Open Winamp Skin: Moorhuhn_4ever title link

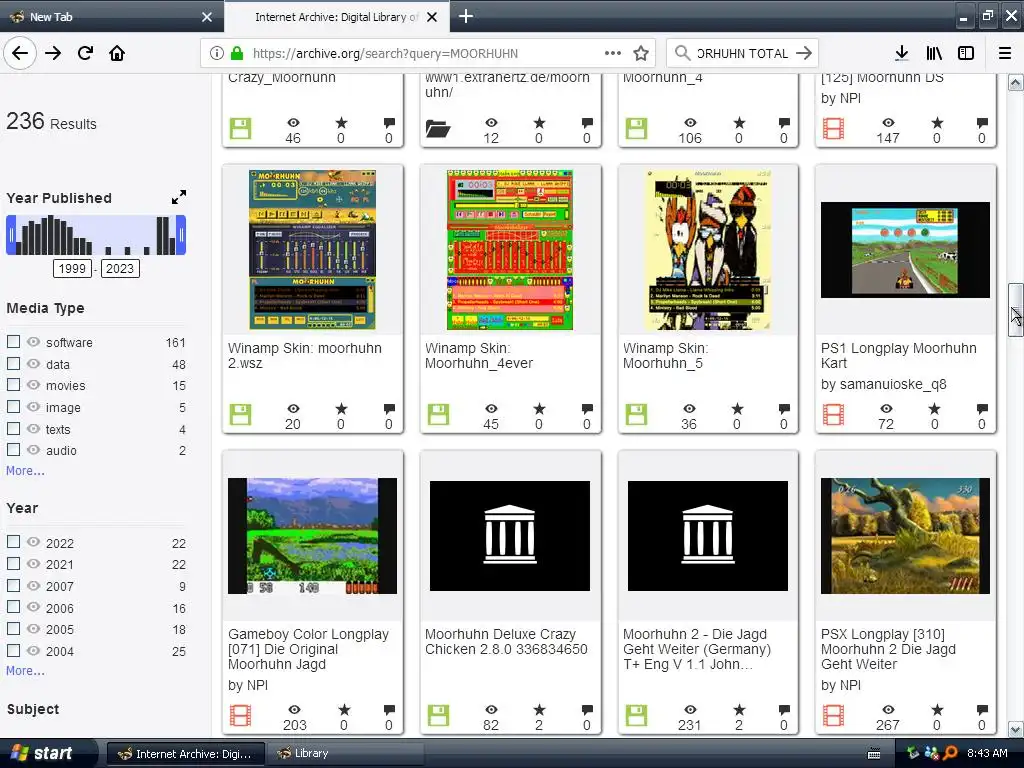coord(479,356)
